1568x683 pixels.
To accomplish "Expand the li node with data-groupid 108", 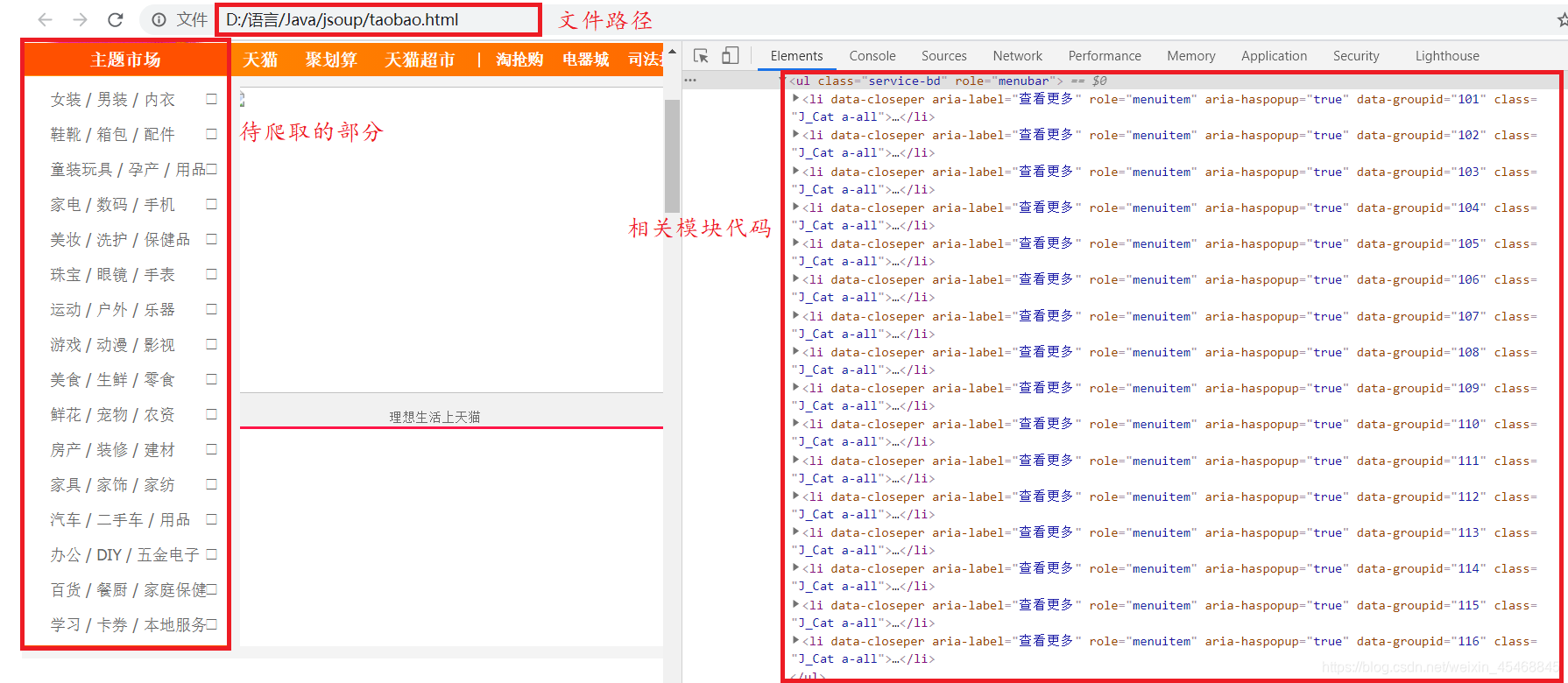I will (796, 352).
